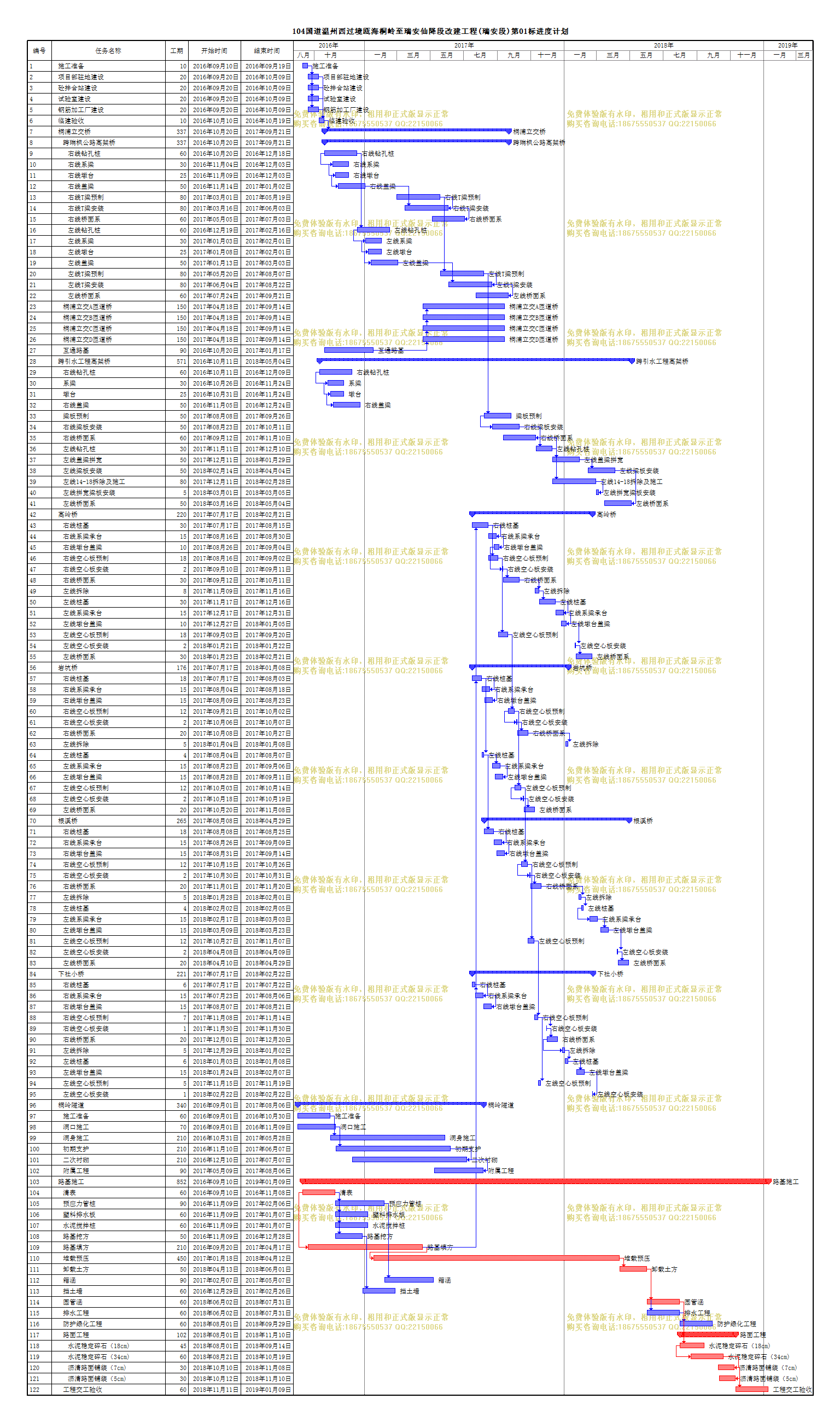Click the 2017年 timeline year header
The image size is (840, 1422).
click(x=464, y=45)
